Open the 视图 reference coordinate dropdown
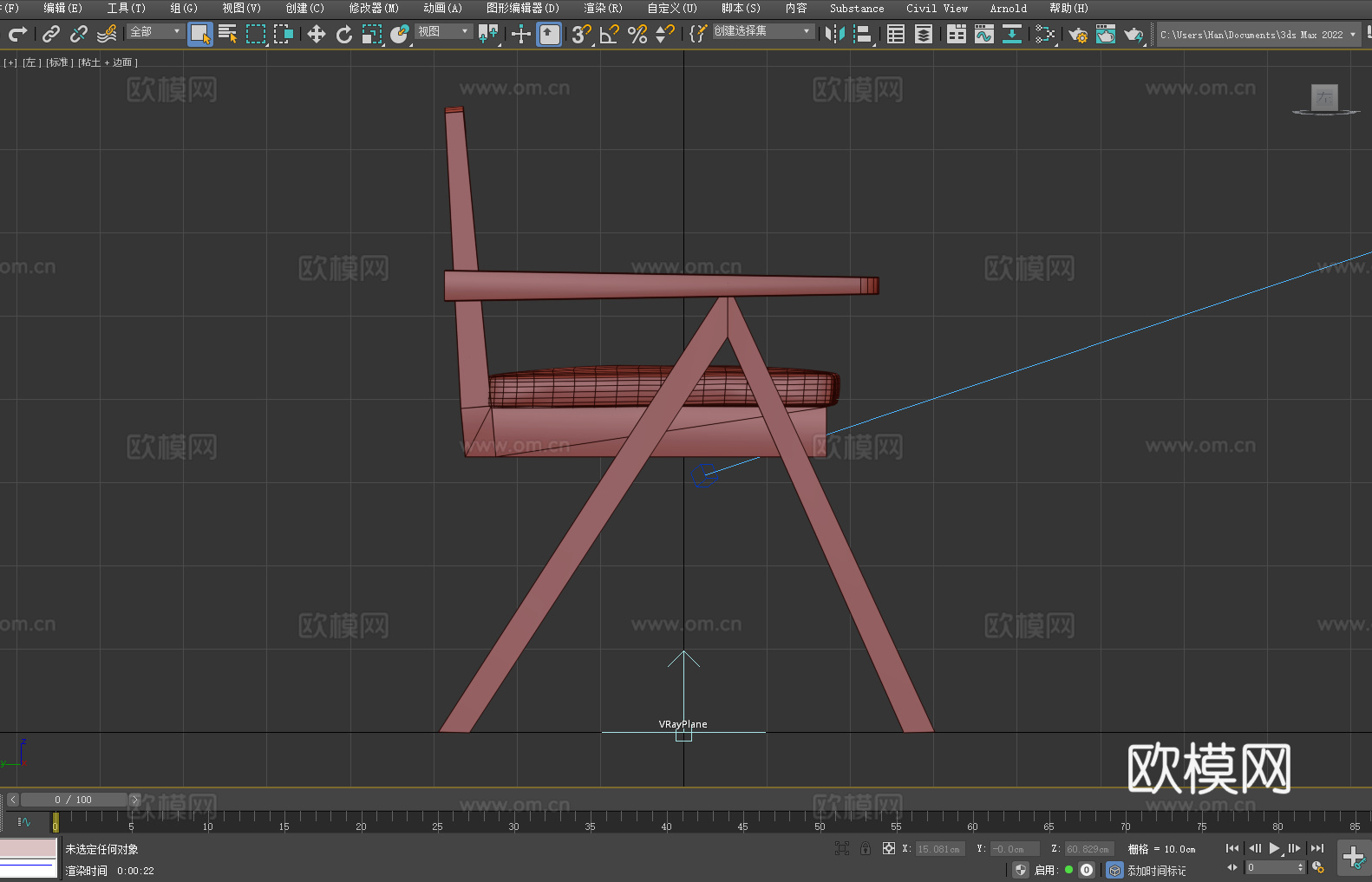The image size is (1372, 882). [x=443, y=31]
